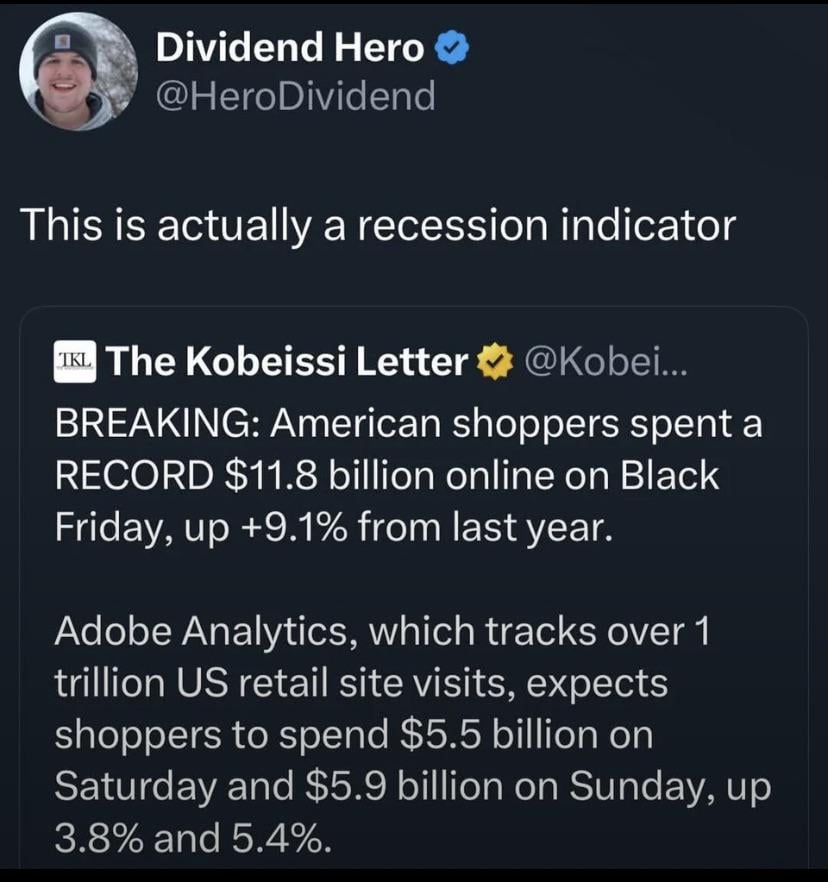
Task: Open the @HeroDividend handle
Action: pyautogui.click(x=295, y=96)
